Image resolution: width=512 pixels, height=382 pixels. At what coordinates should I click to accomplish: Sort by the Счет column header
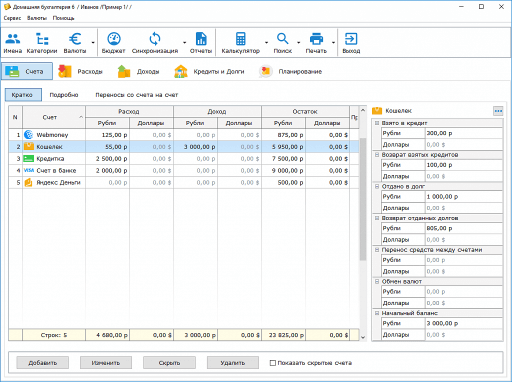click(x=54, y=117)
